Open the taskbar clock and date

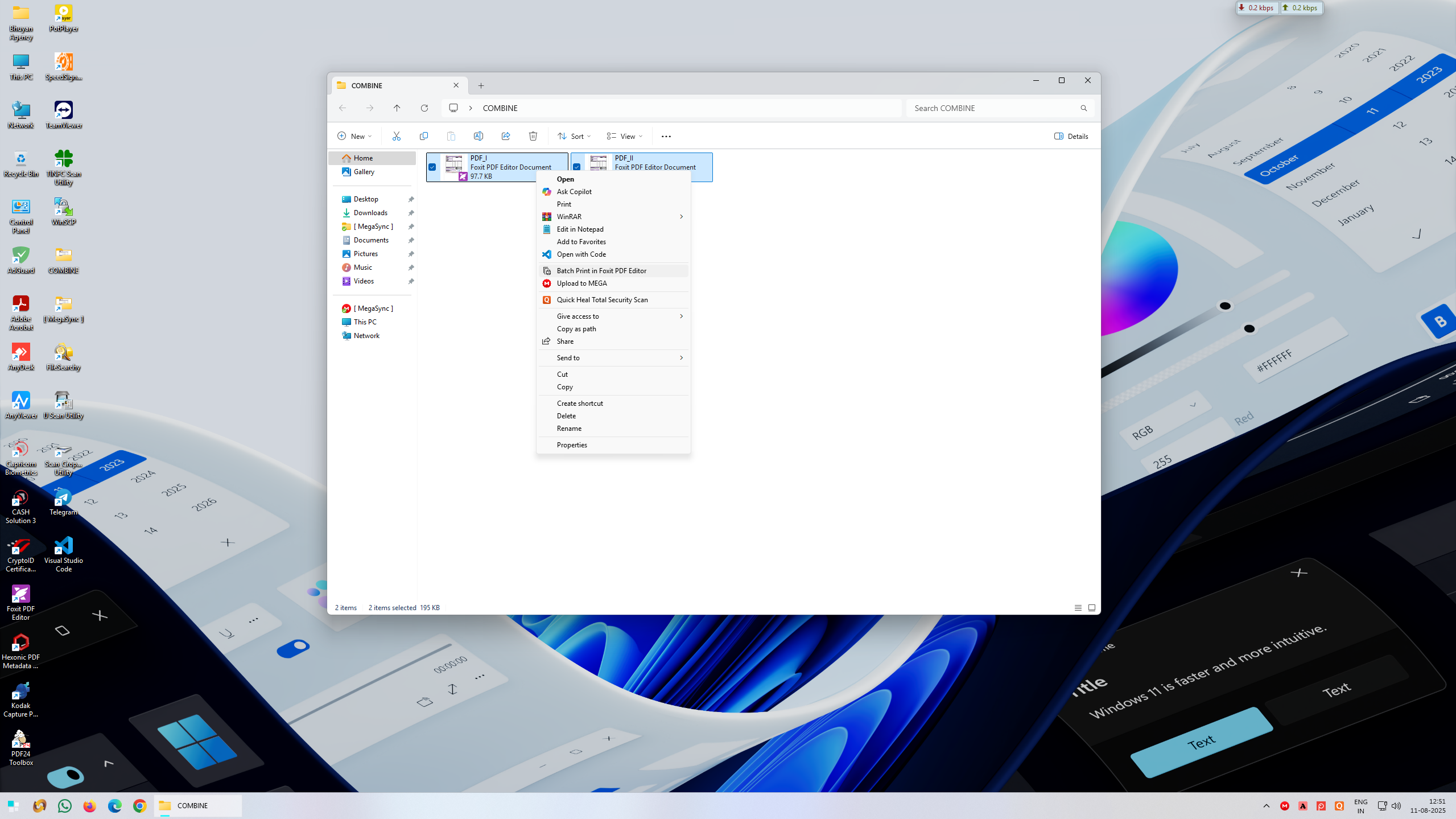[1428, 805]
